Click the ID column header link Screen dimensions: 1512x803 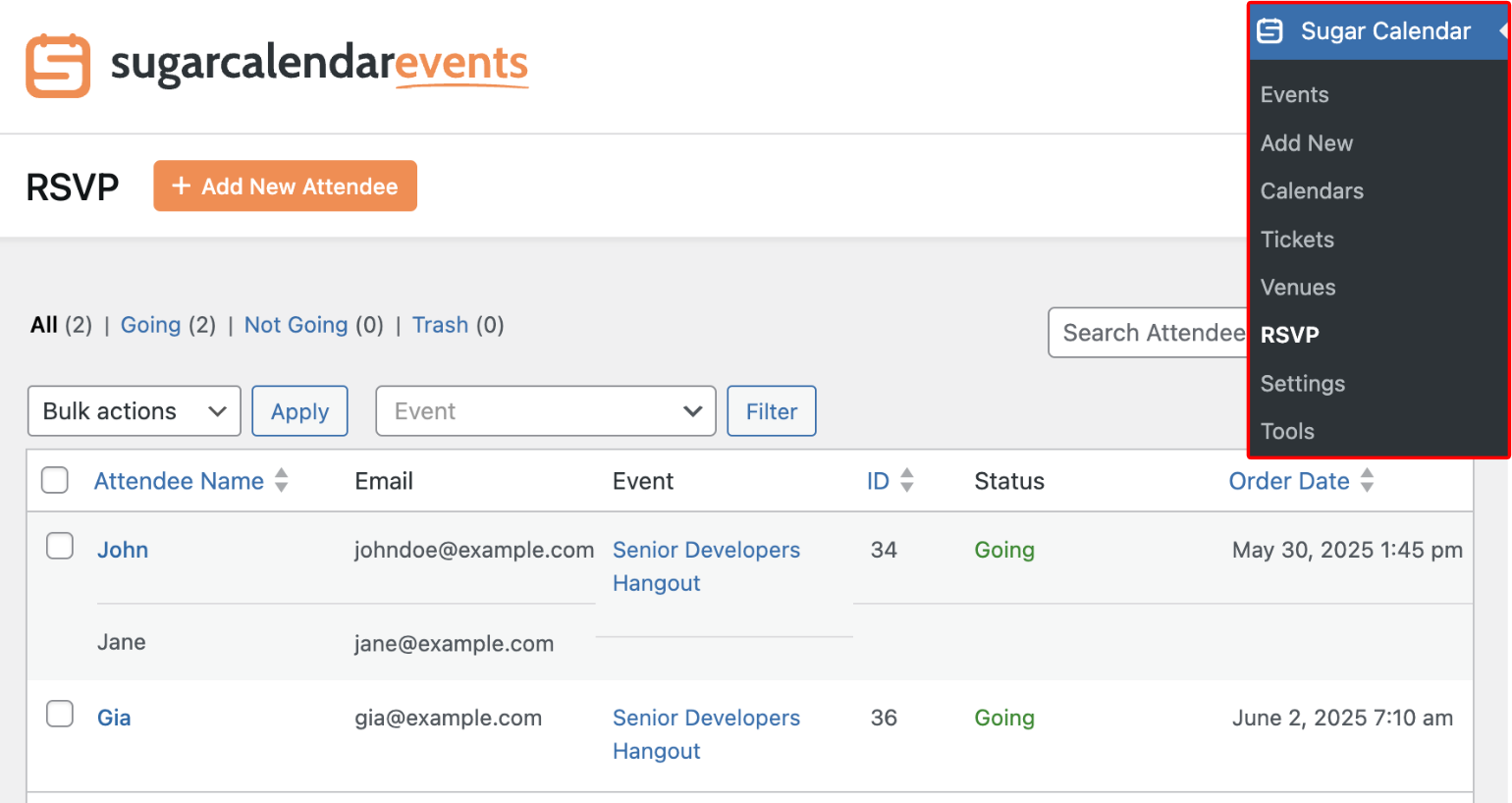[878, 481]
